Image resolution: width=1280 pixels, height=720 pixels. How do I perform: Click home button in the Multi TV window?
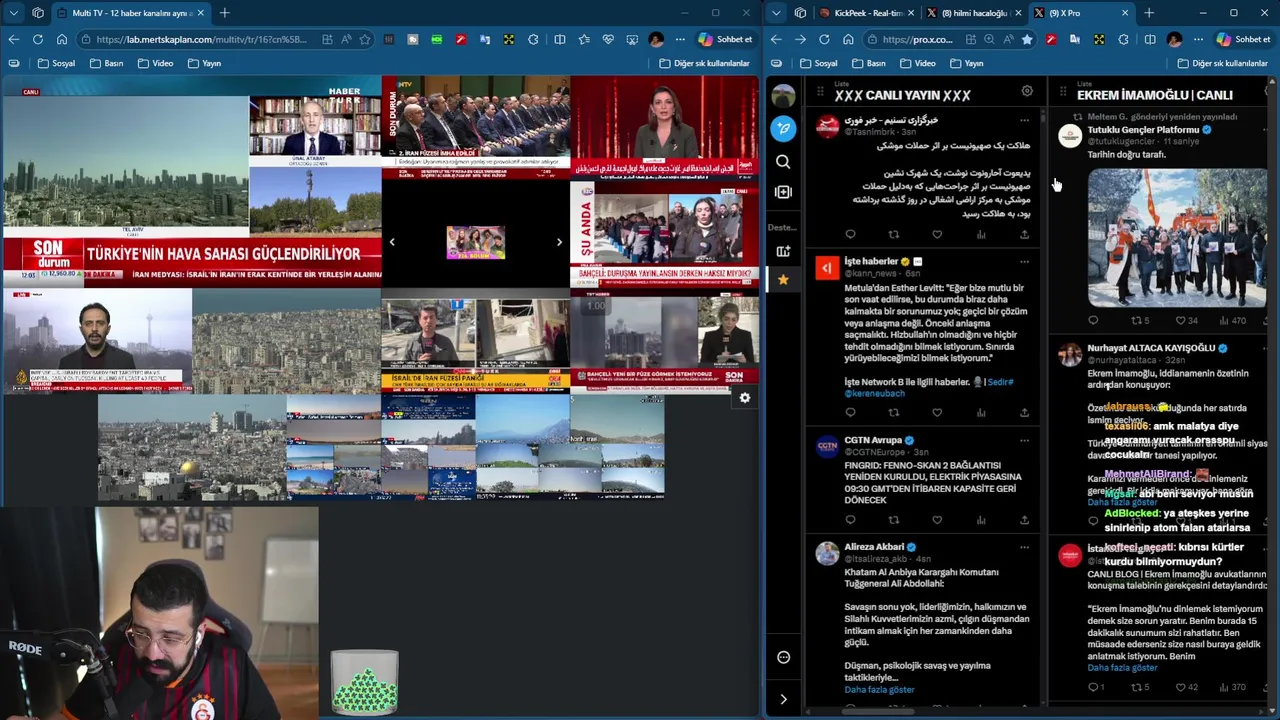pyautogui.click(x=62, y=39)
